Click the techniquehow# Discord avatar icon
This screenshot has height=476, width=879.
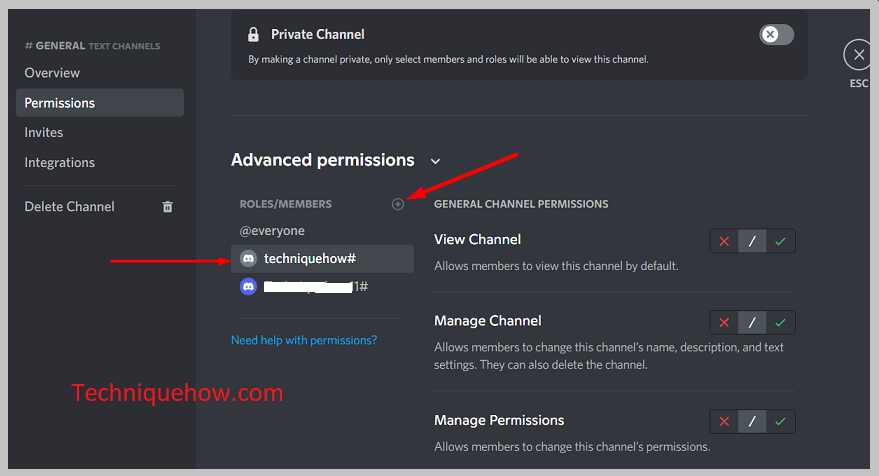(248, 258)
